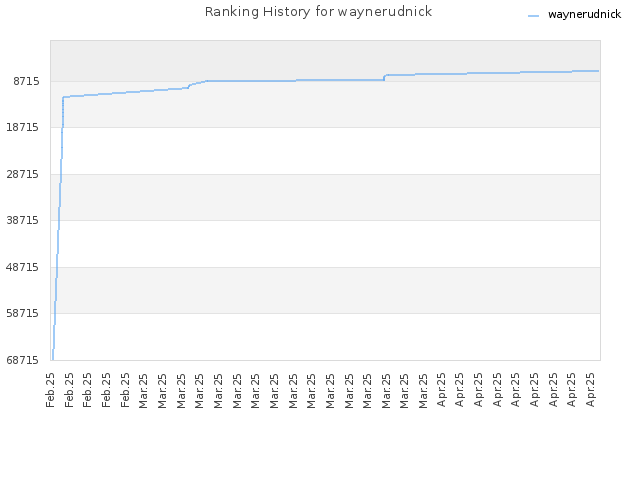This screenshot has width=640, height=480.
Task: Click the 38715 y-axis label
Action: [23, 220]
